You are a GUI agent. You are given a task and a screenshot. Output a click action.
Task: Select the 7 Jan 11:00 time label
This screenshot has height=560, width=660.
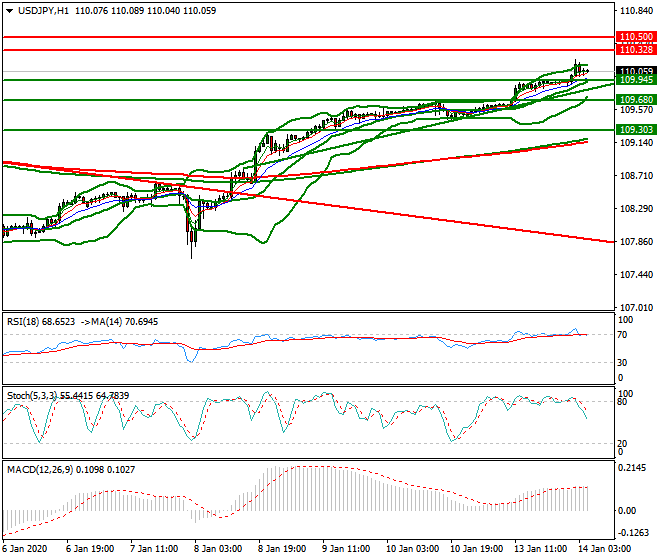pyautogui.click(x=154, y=549)
